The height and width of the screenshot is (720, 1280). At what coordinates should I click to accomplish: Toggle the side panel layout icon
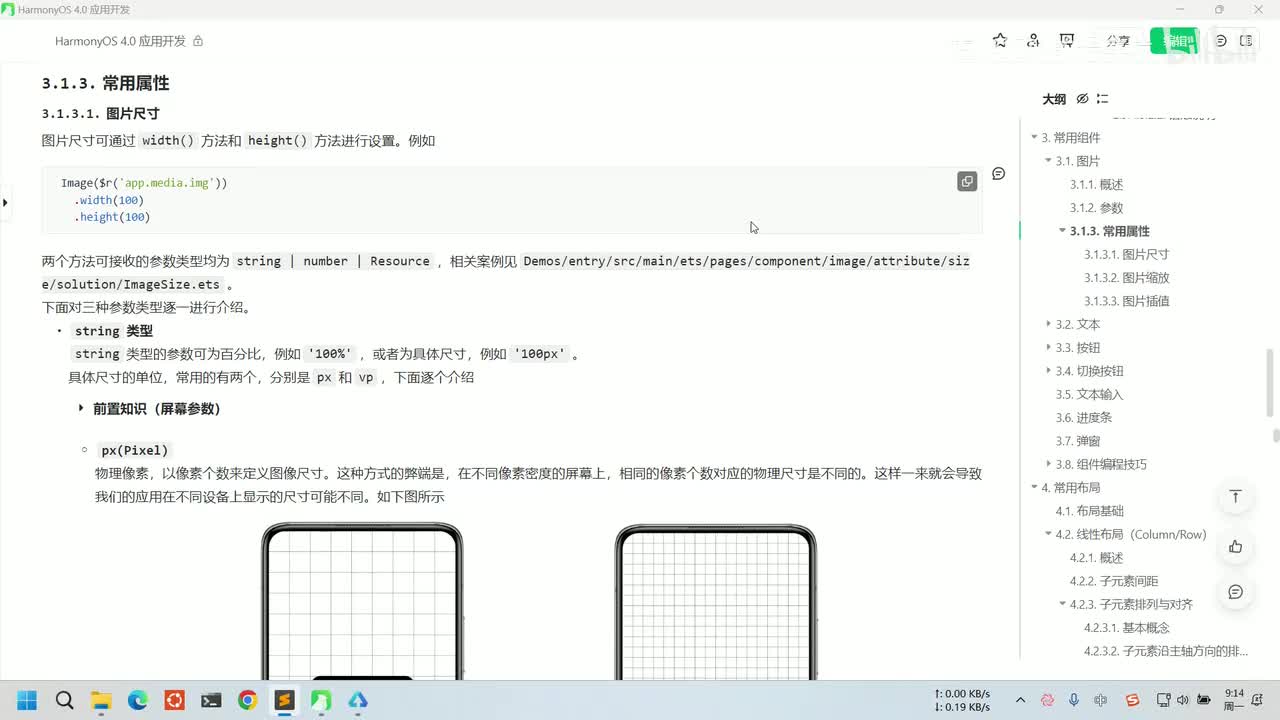[1246, 41]
